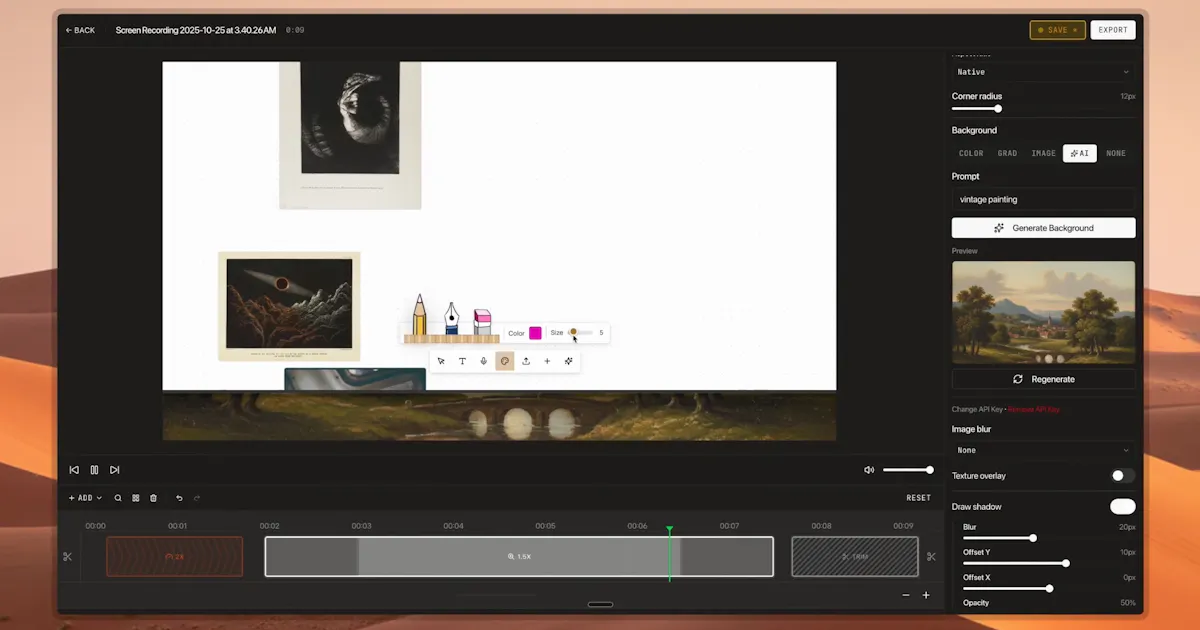This screenshot has width=1200, height=630.
Task: Click the microphone icon in canvas toolbar
Action: (483, 361)
